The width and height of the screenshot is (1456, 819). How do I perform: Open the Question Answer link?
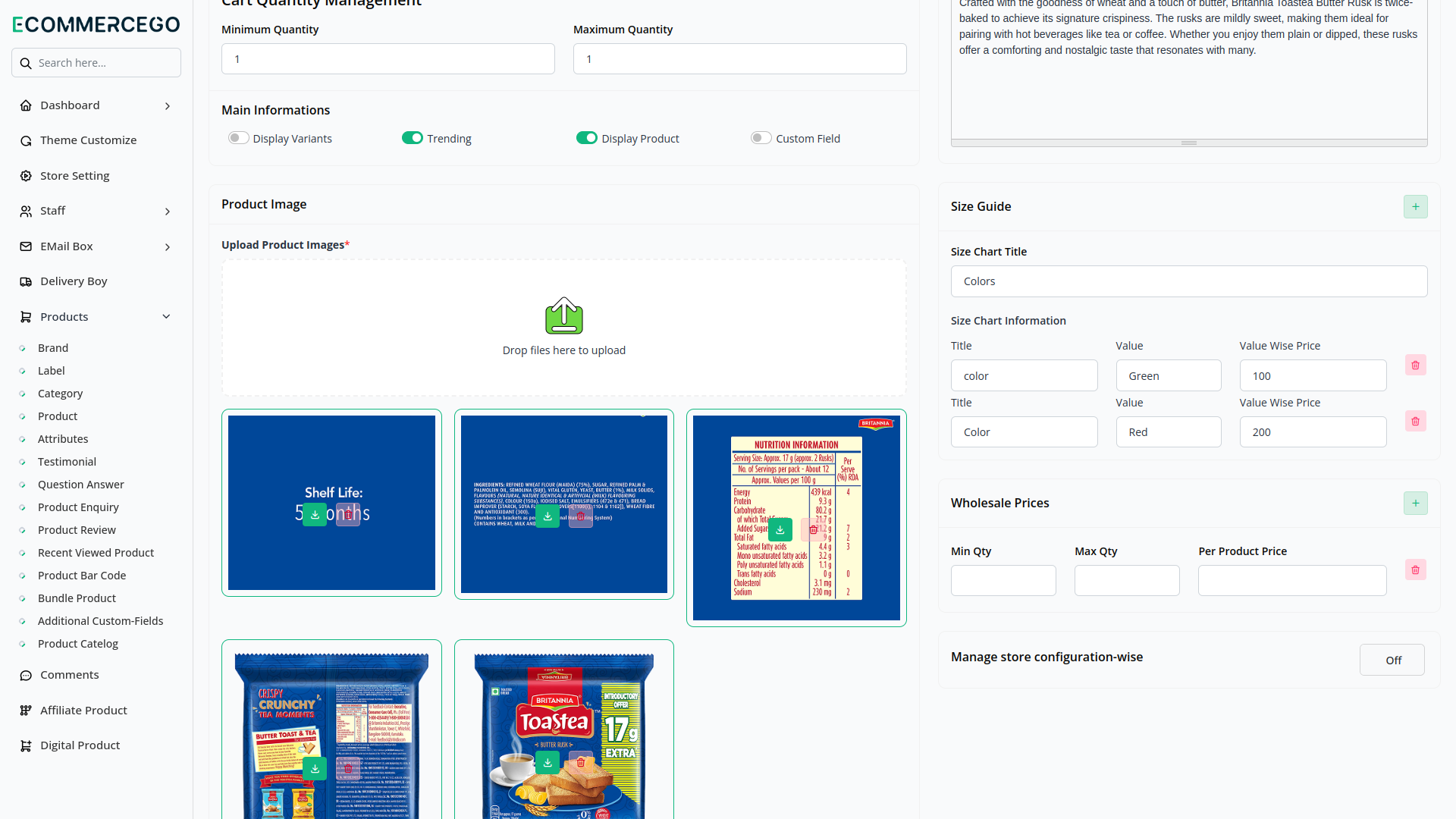point(81,485)
